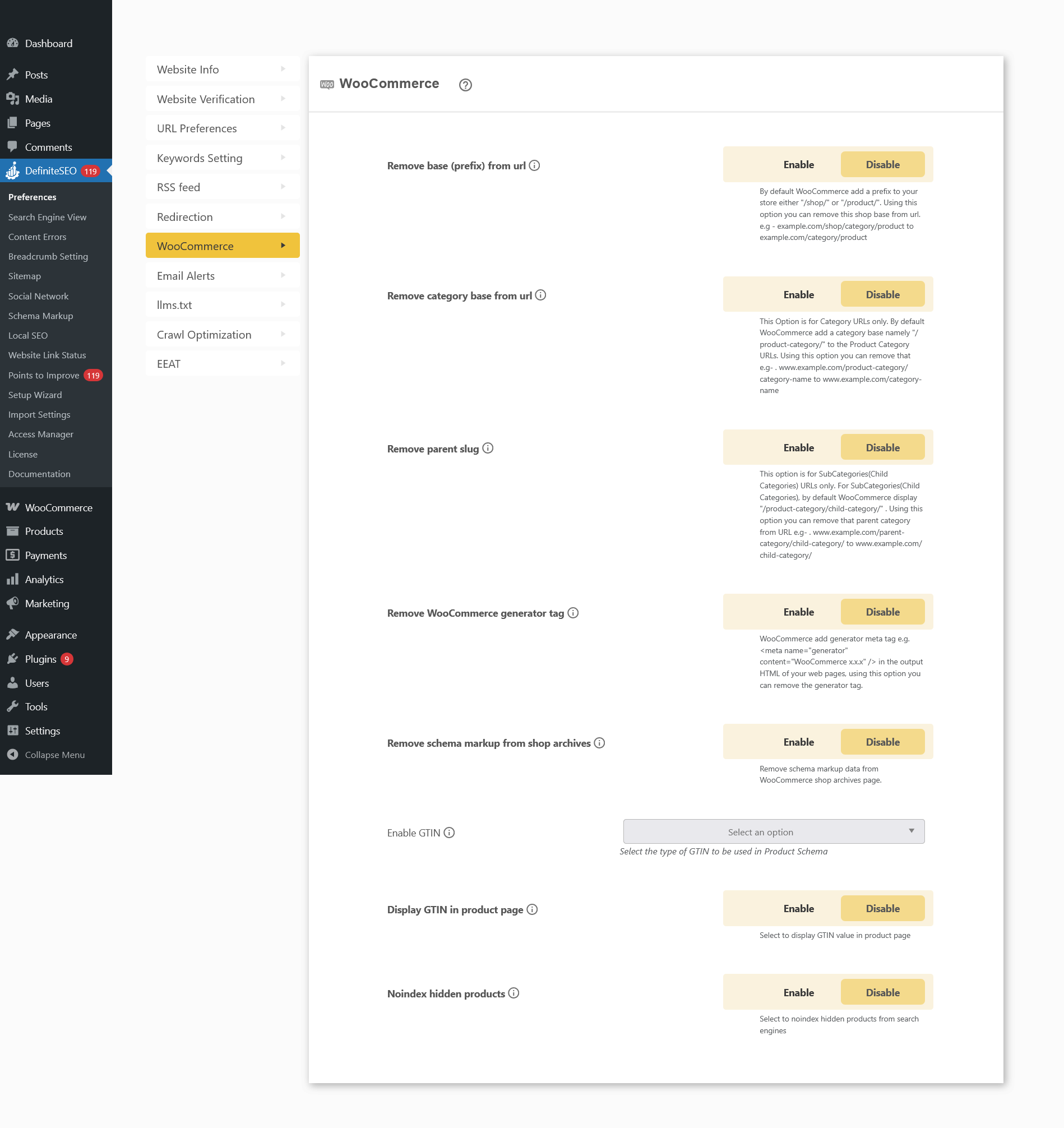Select the Appearance brush icon
The height and width of the screenshot is (1128, 1064).
[x=12, y=634]
